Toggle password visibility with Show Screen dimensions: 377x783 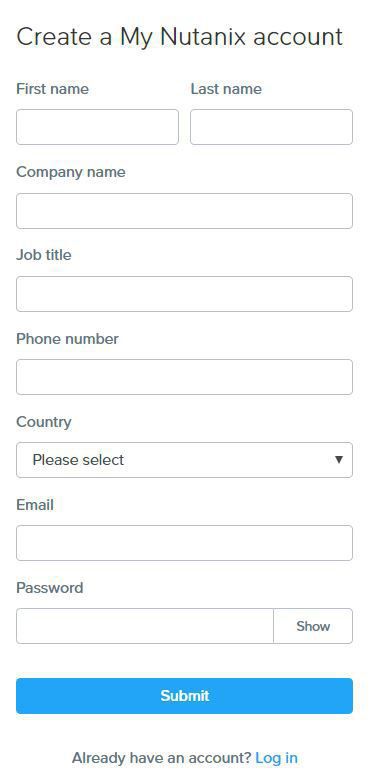(313, 626)
